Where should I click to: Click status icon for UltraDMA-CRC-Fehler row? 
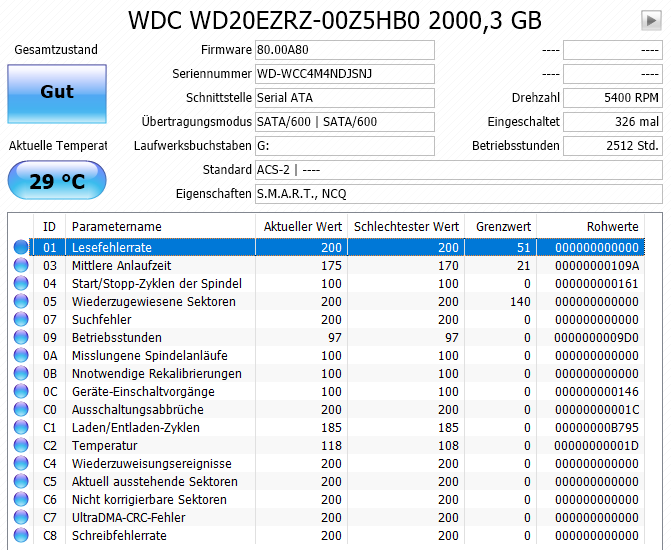[x=21, y=517]
